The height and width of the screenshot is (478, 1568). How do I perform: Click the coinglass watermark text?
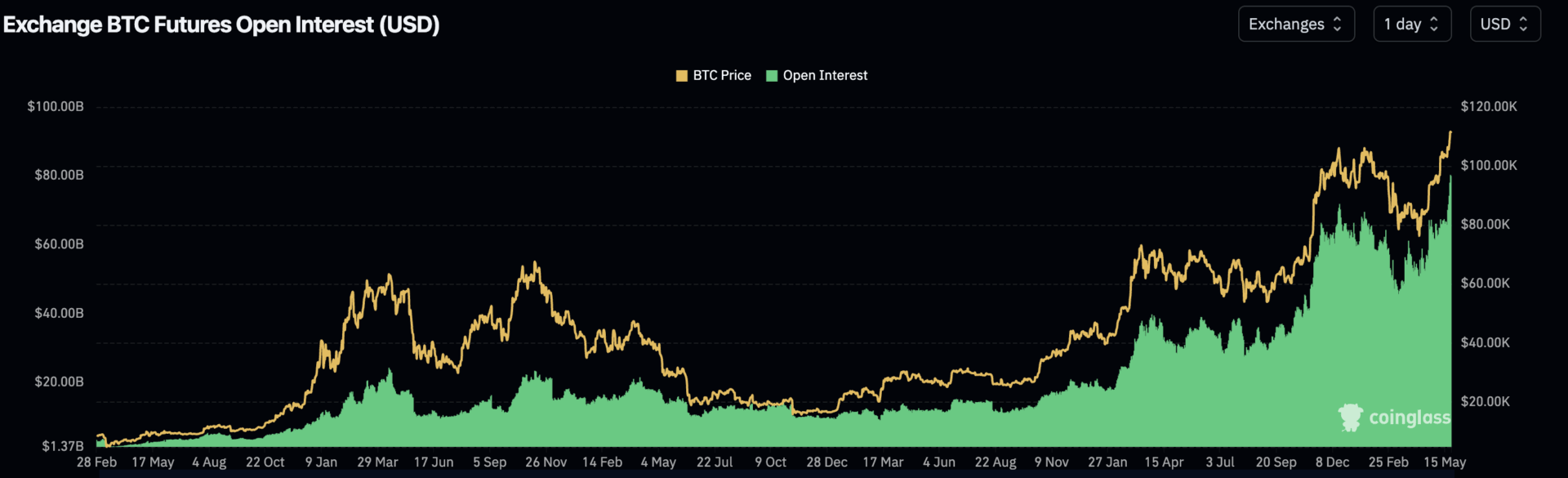(1410, 418)
